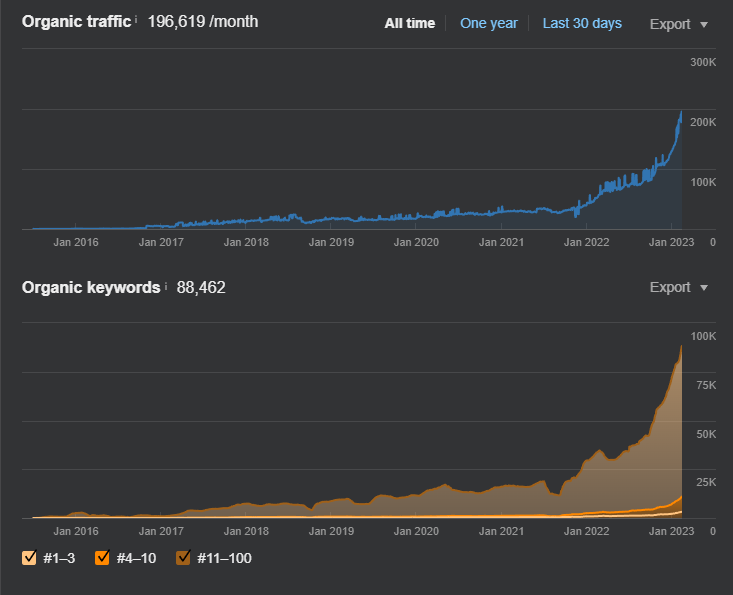The width and height of the screenshot is (733, 595).
Task: Click the info icon beside Organic keywords
Action: pos(165,285)
